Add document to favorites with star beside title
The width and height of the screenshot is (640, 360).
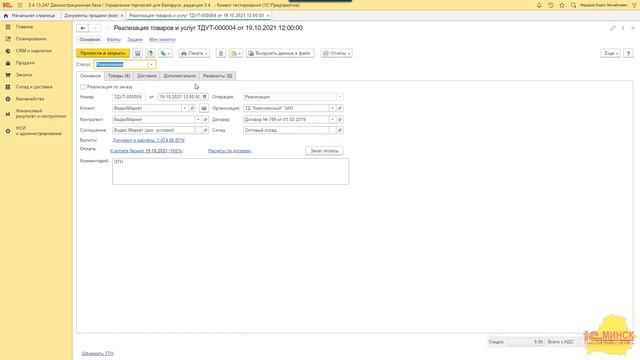[x=108, y=28]
